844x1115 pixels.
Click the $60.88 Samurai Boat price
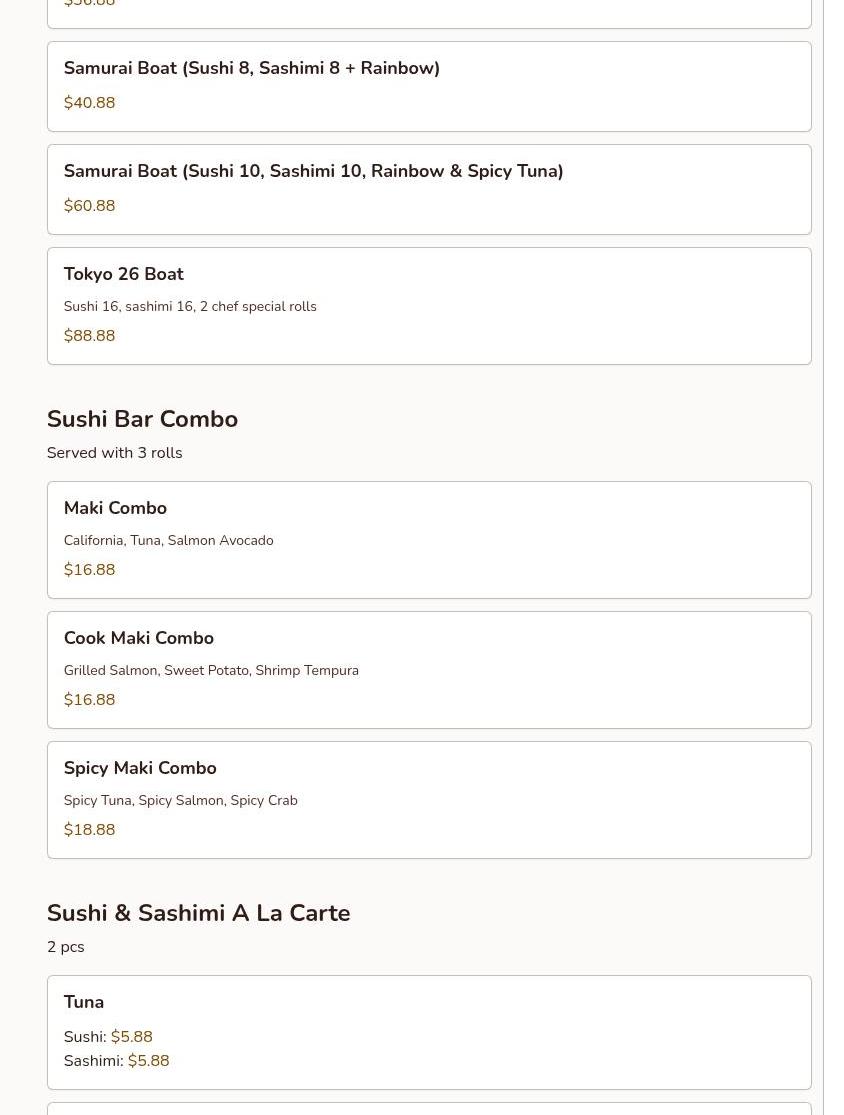coord(89,206)
